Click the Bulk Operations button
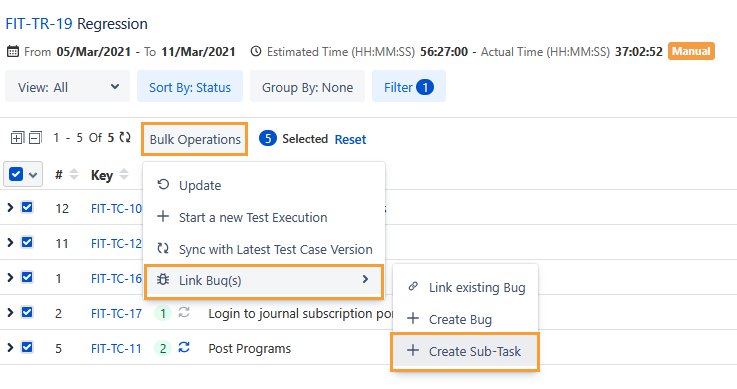The height and width of the screenshot is (389, 737). pyautogui.click(x=195, y=139)
